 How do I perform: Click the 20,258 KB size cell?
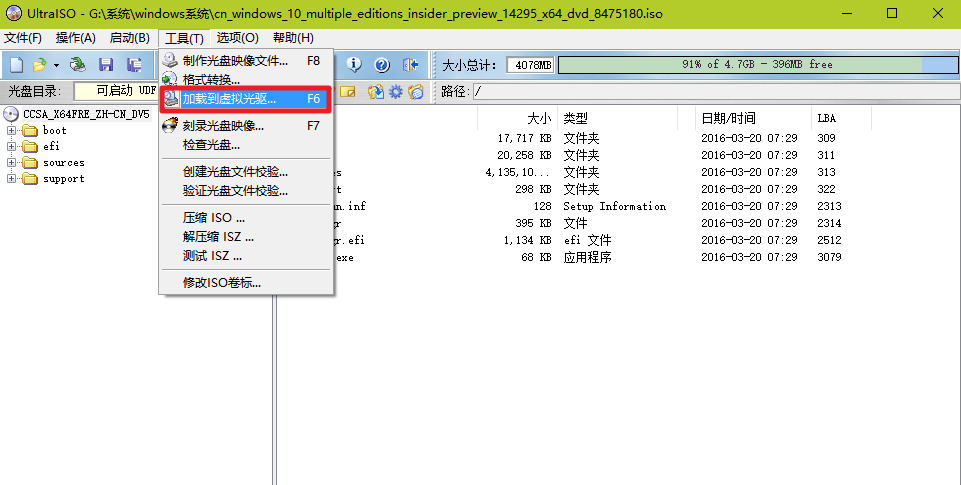[x=524, y=155]
